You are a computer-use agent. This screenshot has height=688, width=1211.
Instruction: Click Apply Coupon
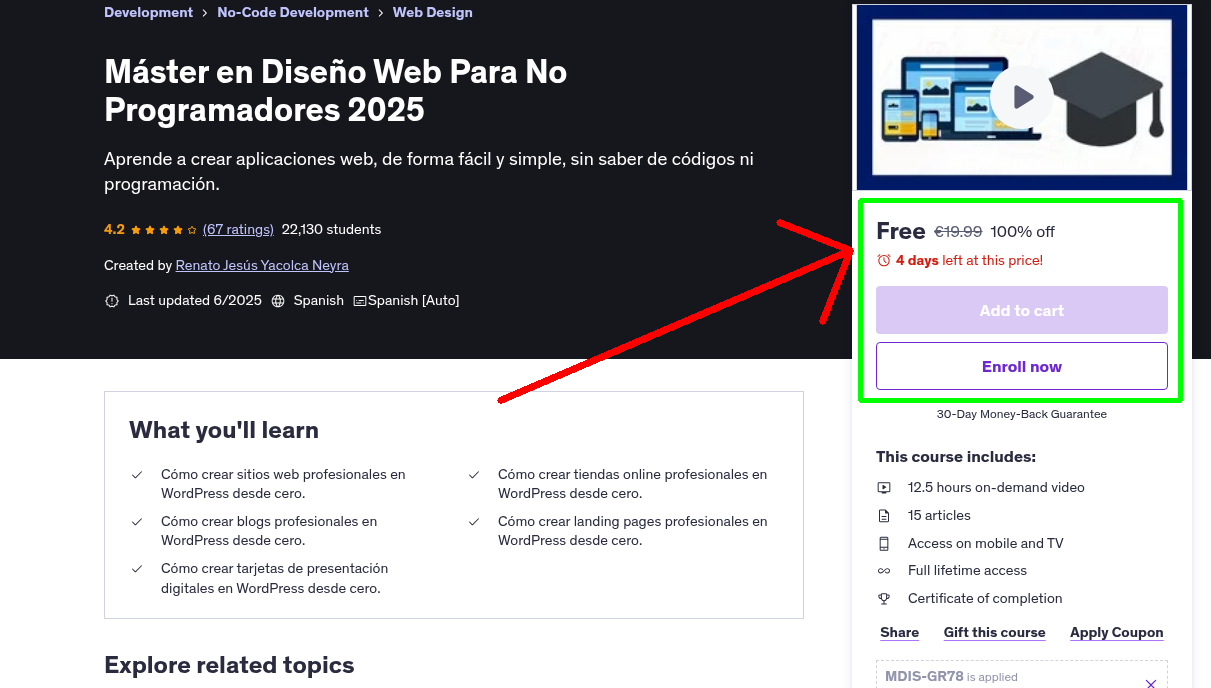pyautogui.click(x=1116, y=632)
